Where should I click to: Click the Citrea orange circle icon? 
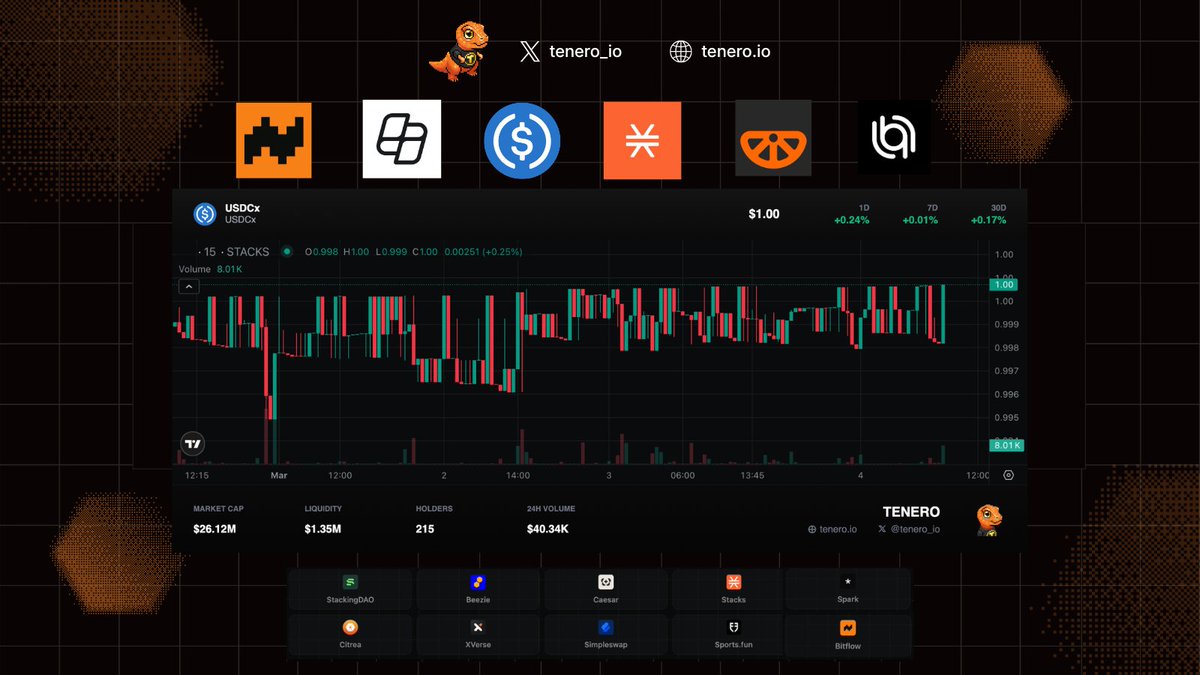350,627
